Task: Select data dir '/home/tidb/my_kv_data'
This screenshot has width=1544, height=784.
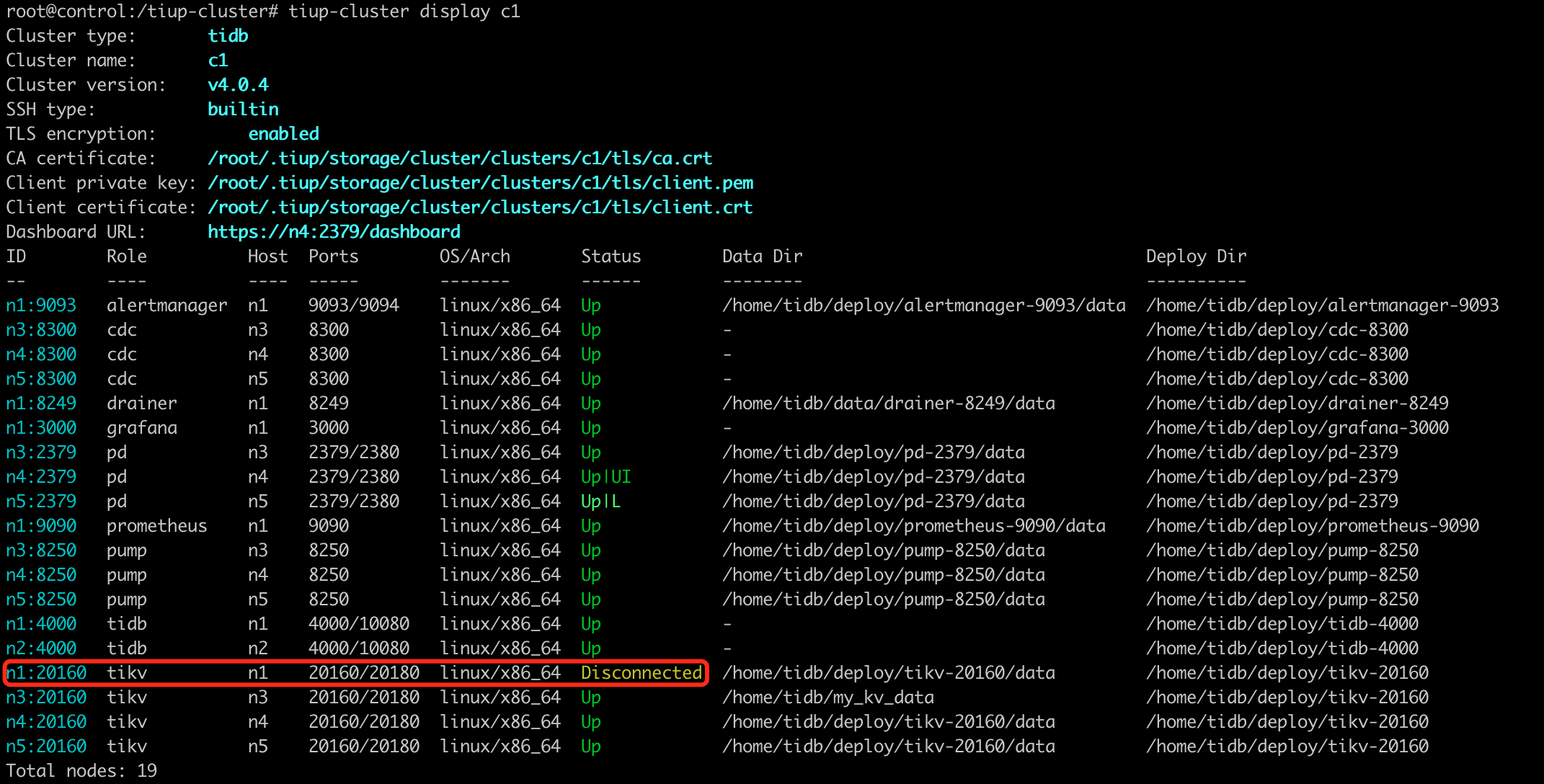Action: coord(828,698)
